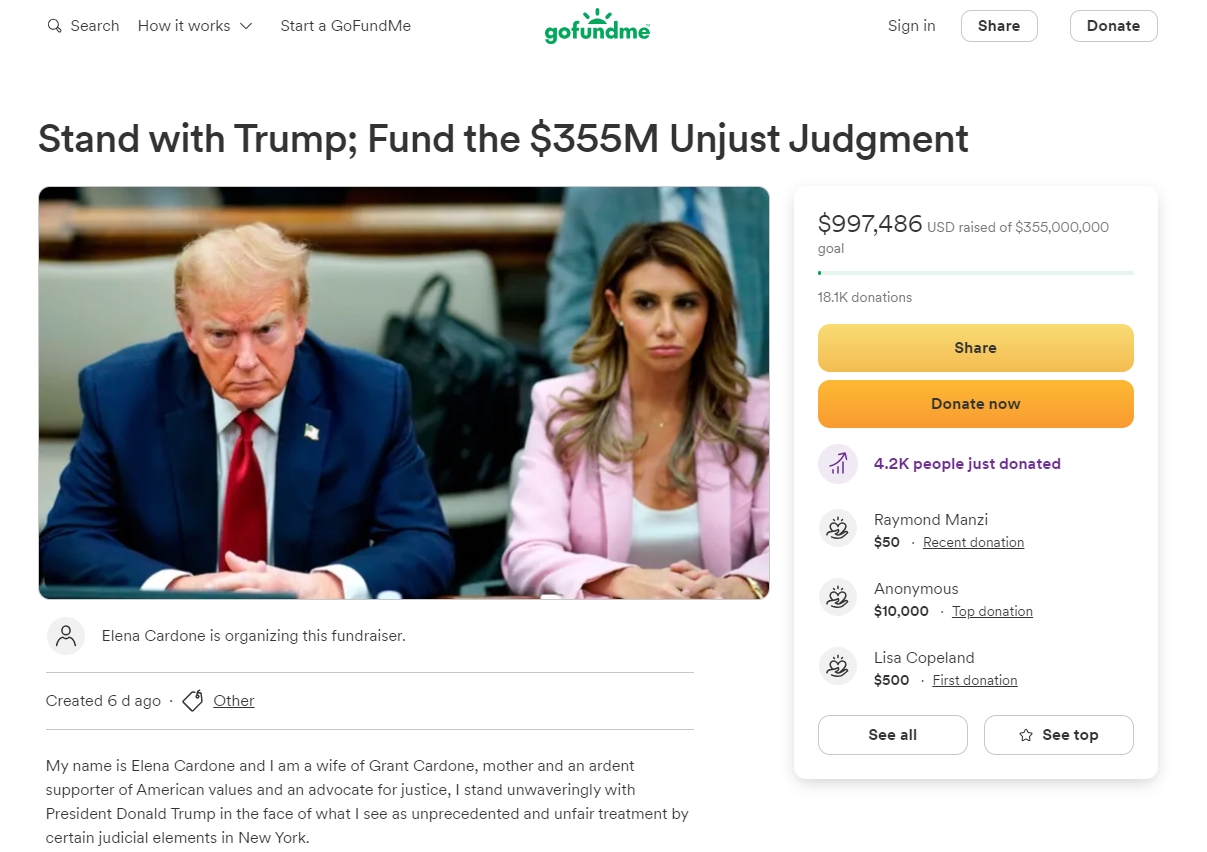Click the See all donations button
This screenshot has width=1207, height=852.
tap(892, 735)
